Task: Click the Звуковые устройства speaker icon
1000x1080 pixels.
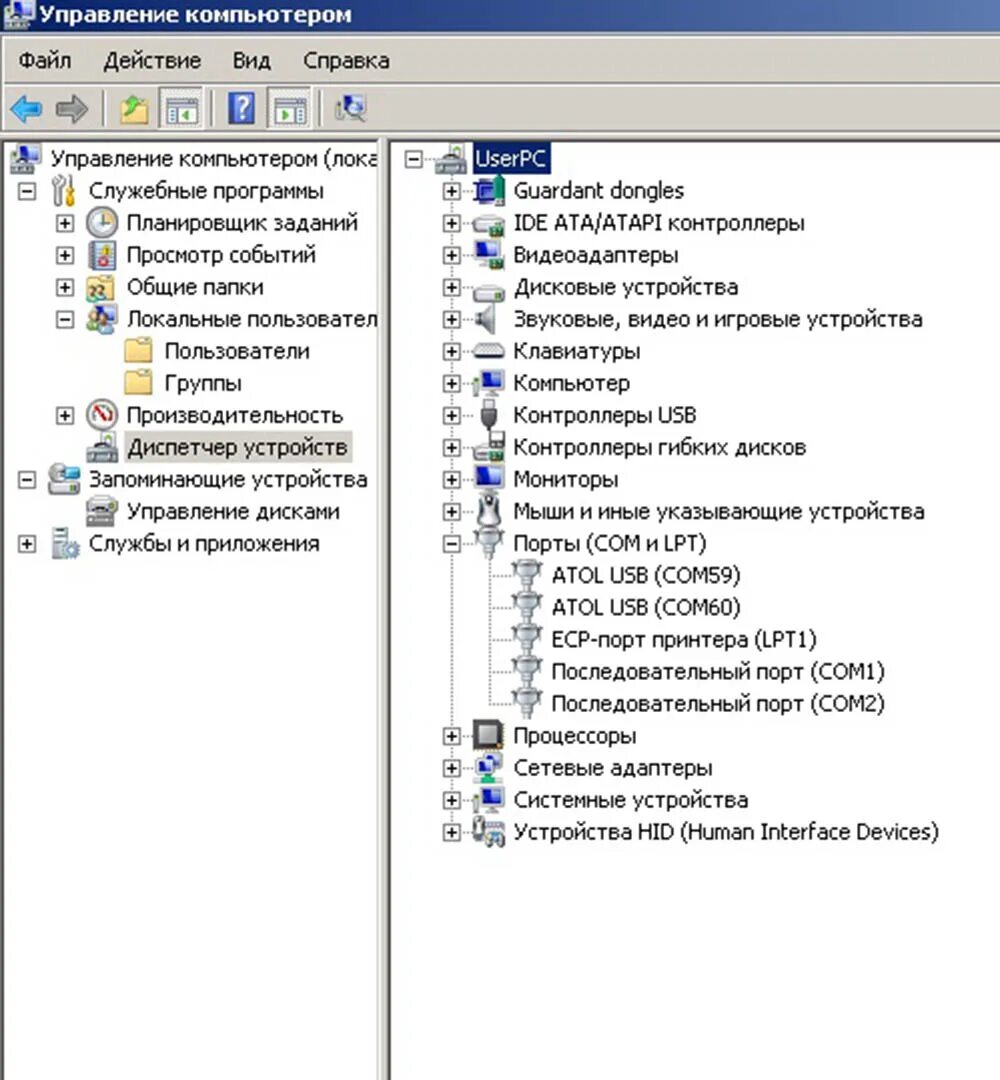Action: click(486, 319)
